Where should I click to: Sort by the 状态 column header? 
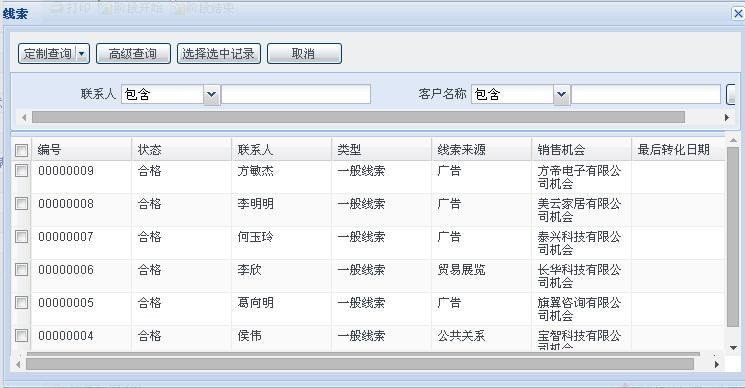tap(181, 150)
